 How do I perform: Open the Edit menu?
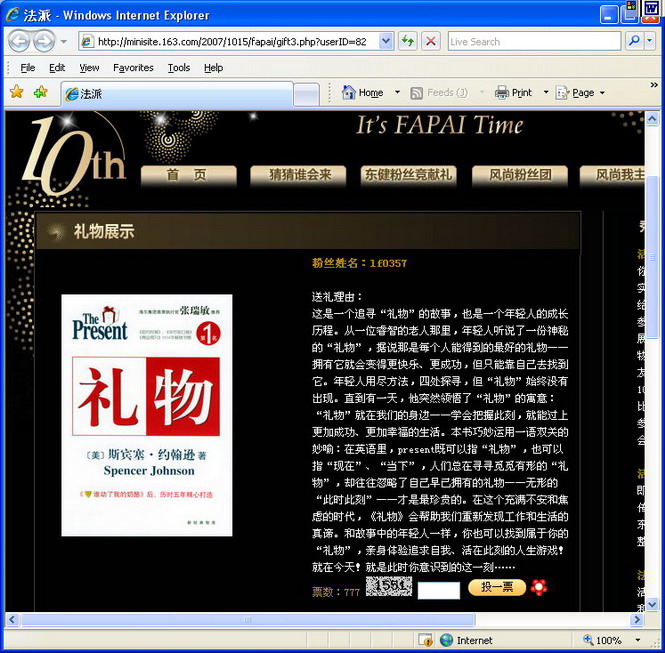point(57,67)
